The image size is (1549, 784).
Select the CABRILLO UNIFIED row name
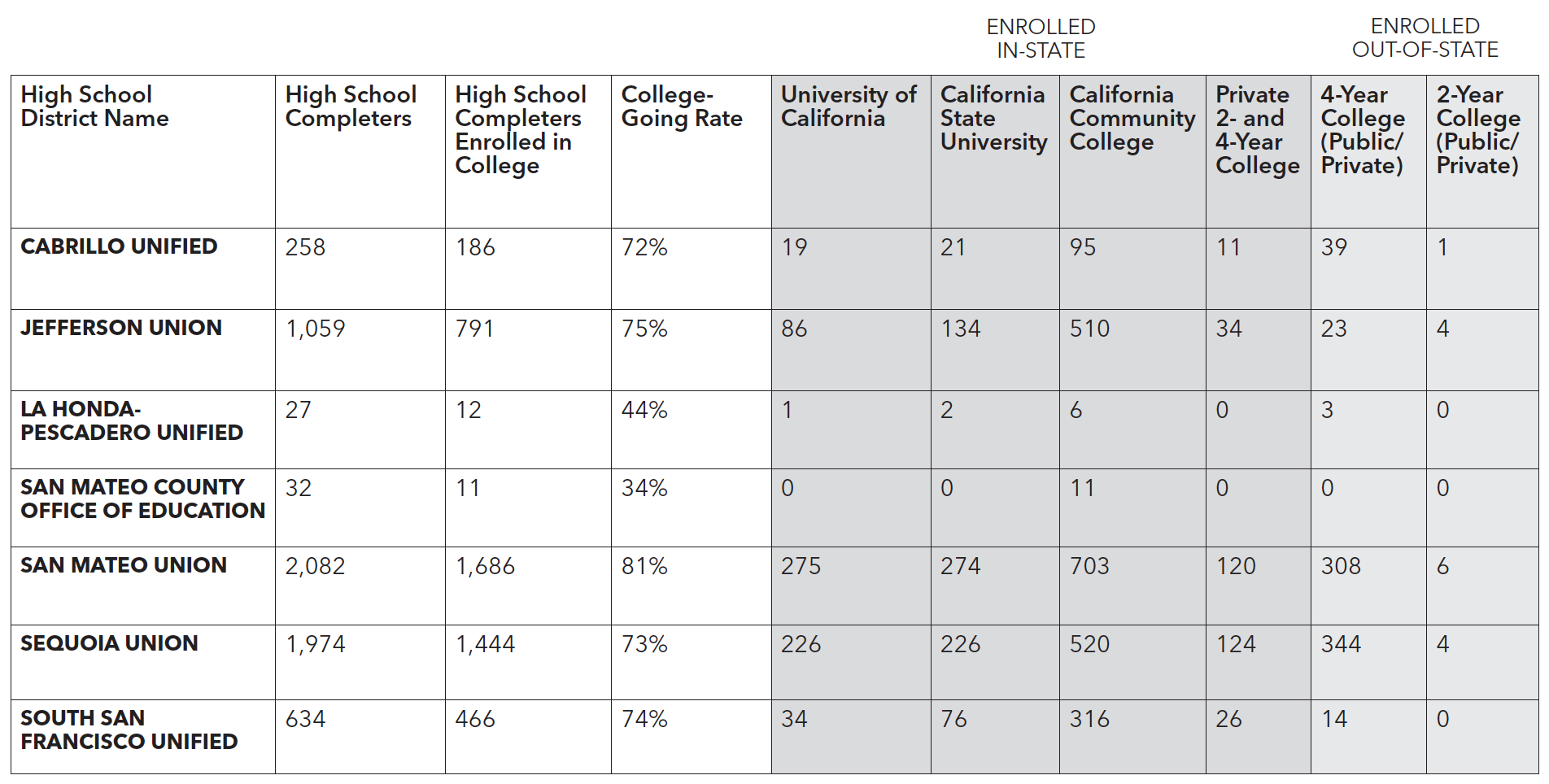(119, 246)
